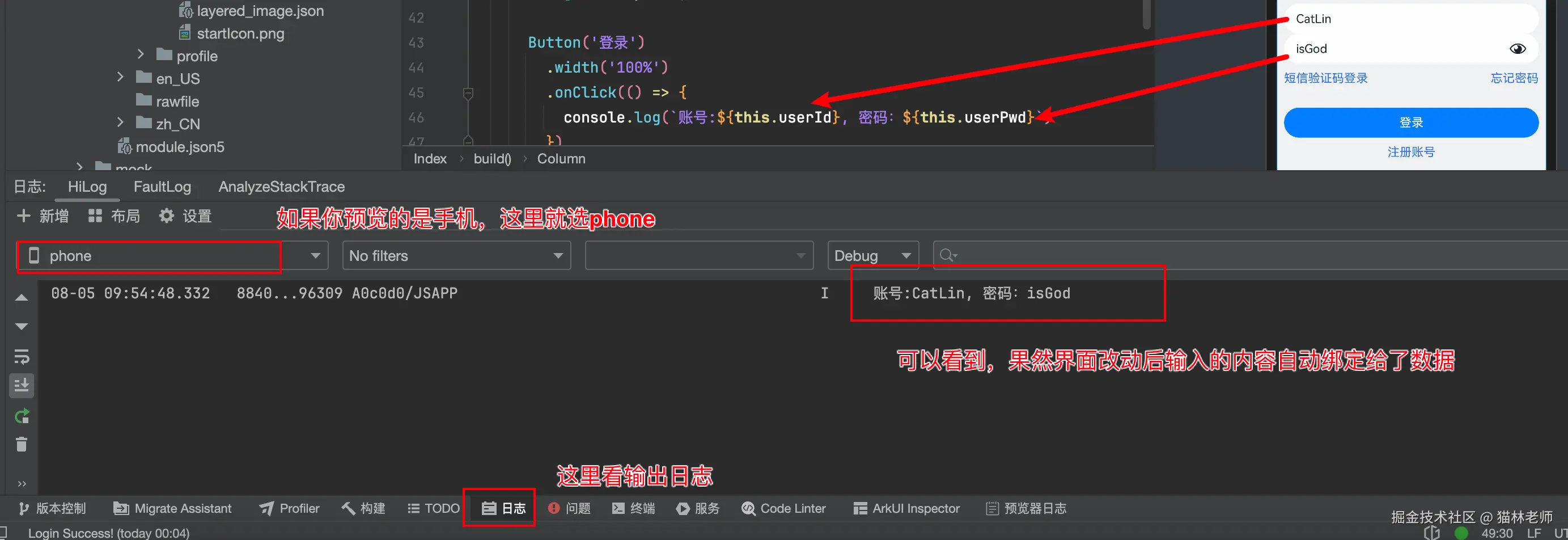
Task: Open Code Linter tool window
Action: [x=783, y=508]
